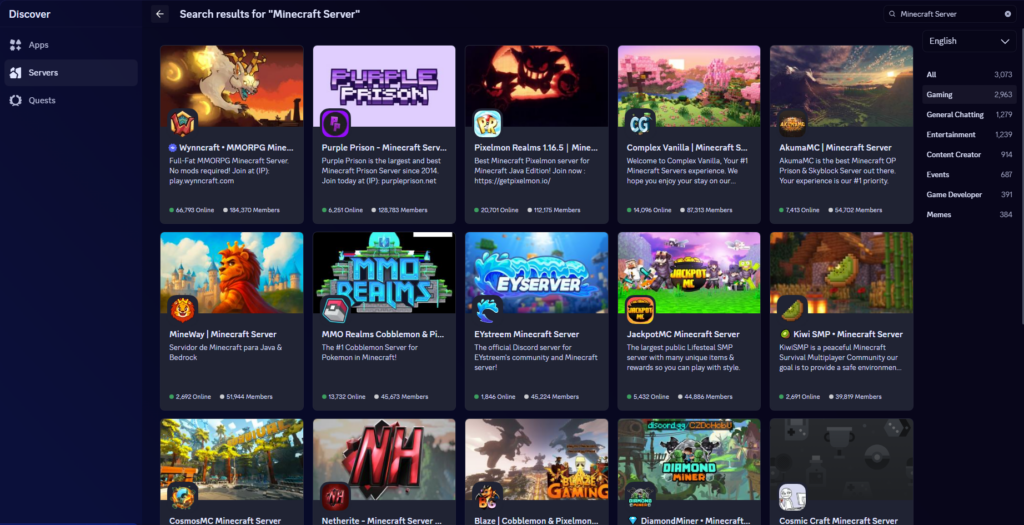Click the Wynncraft server avatar icon
1024x525 pixels.
coord(182,123)
